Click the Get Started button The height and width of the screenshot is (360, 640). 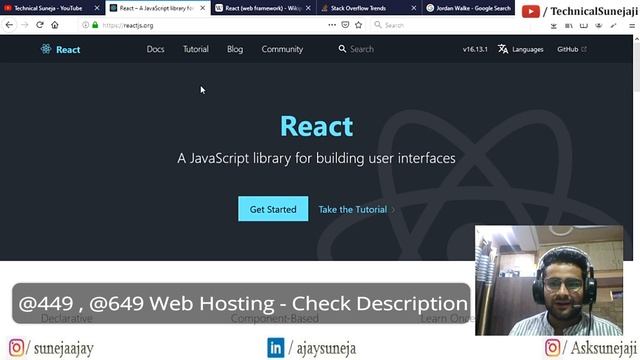[273, 209]
